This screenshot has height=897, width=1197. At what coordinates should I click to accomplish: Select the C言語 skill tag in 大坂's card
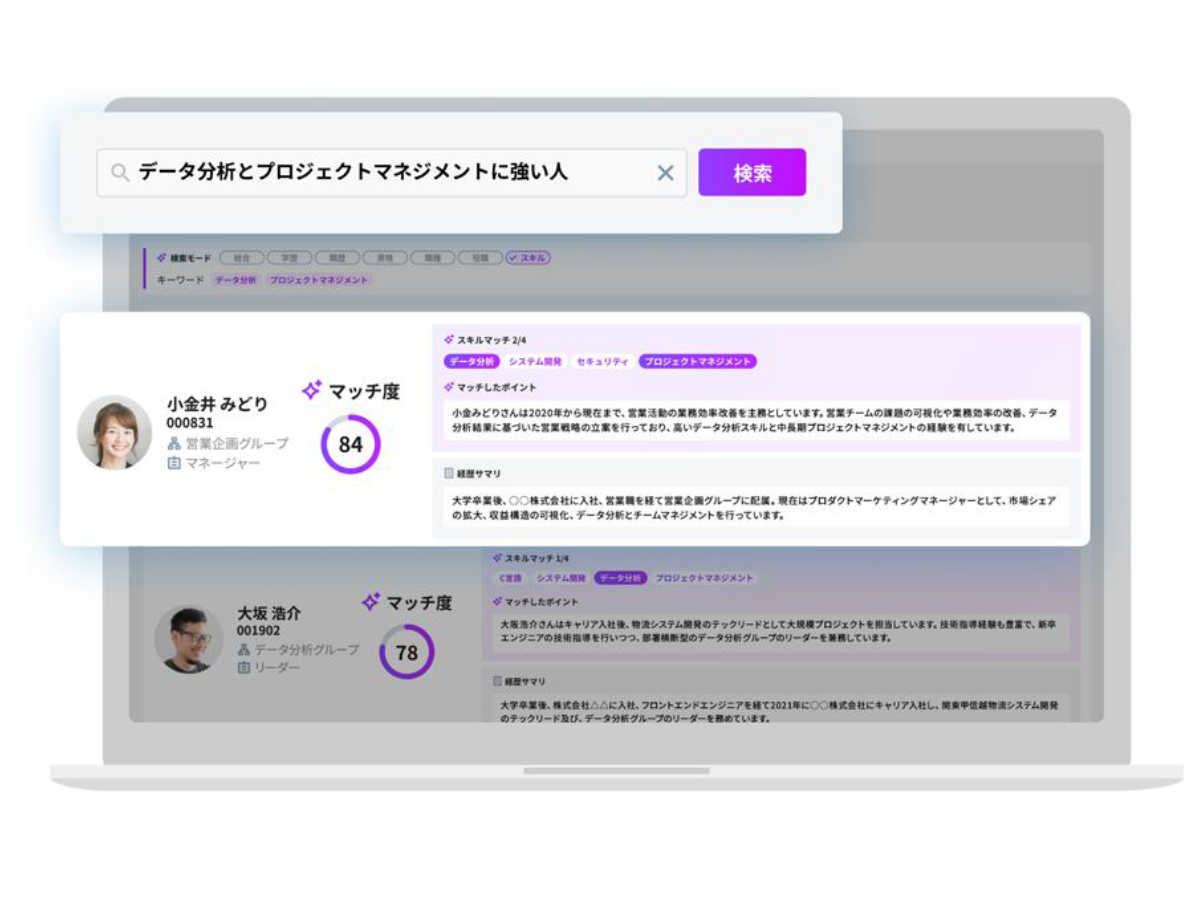(x=511, y=579)
